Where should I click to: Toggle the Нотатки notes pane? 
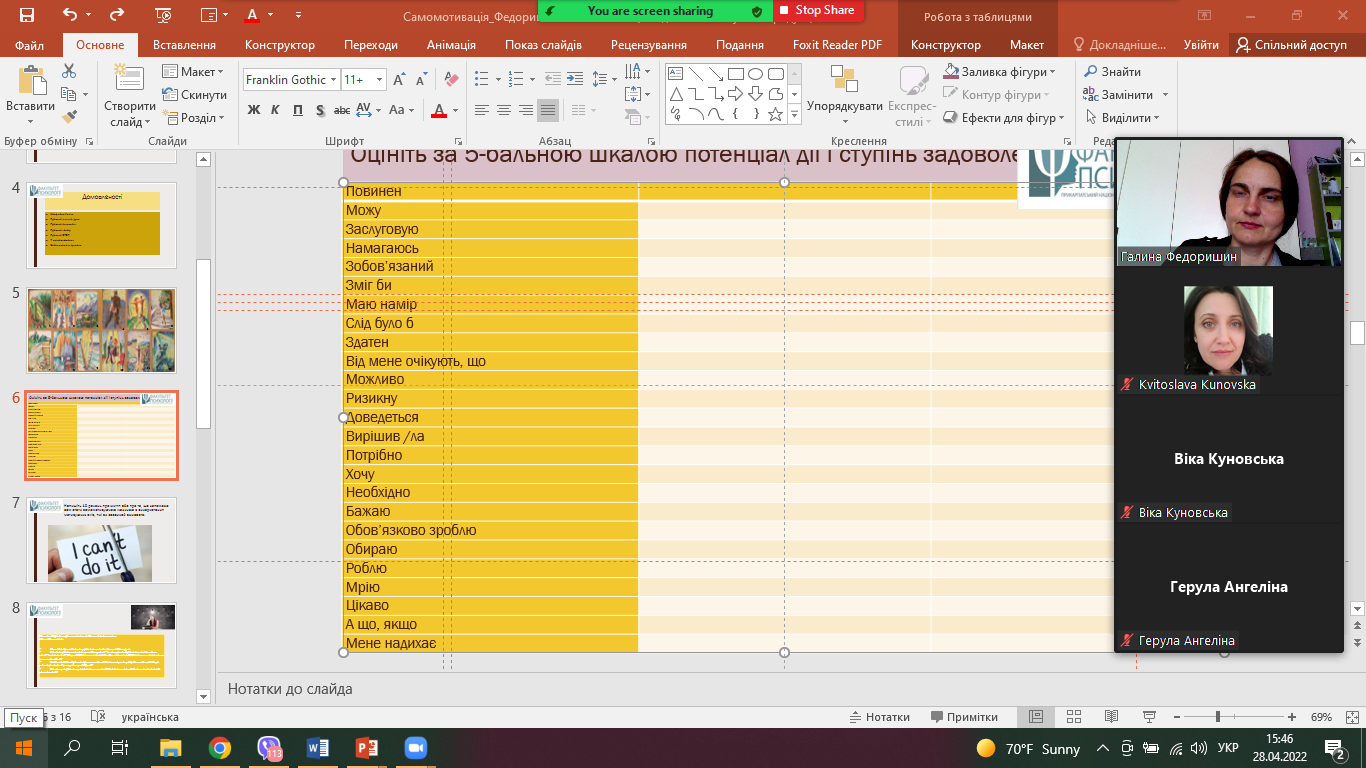(x=879, y=717)
